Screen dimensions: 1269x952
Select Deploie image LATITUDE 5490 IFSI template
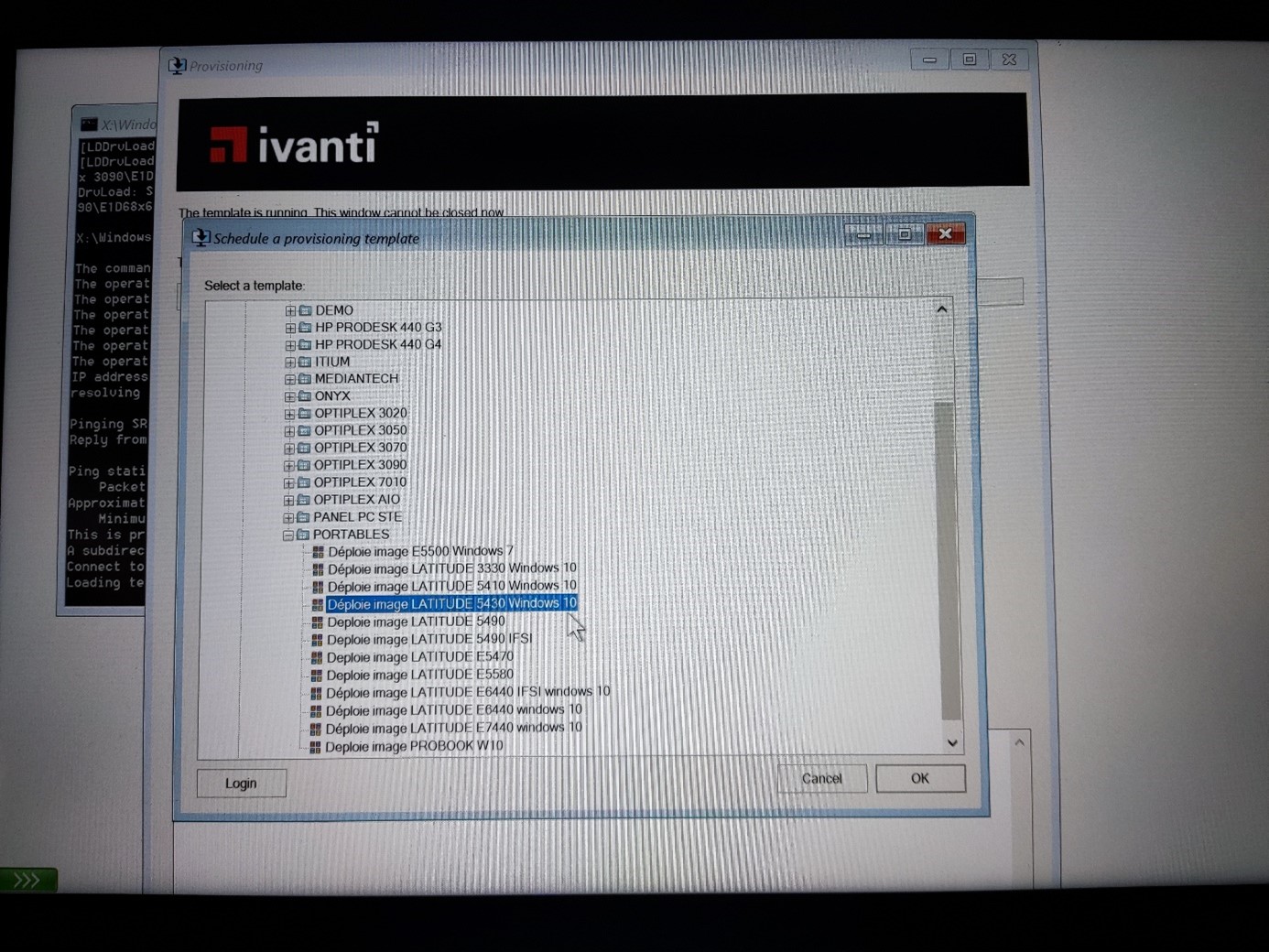(x=428, y=639)
